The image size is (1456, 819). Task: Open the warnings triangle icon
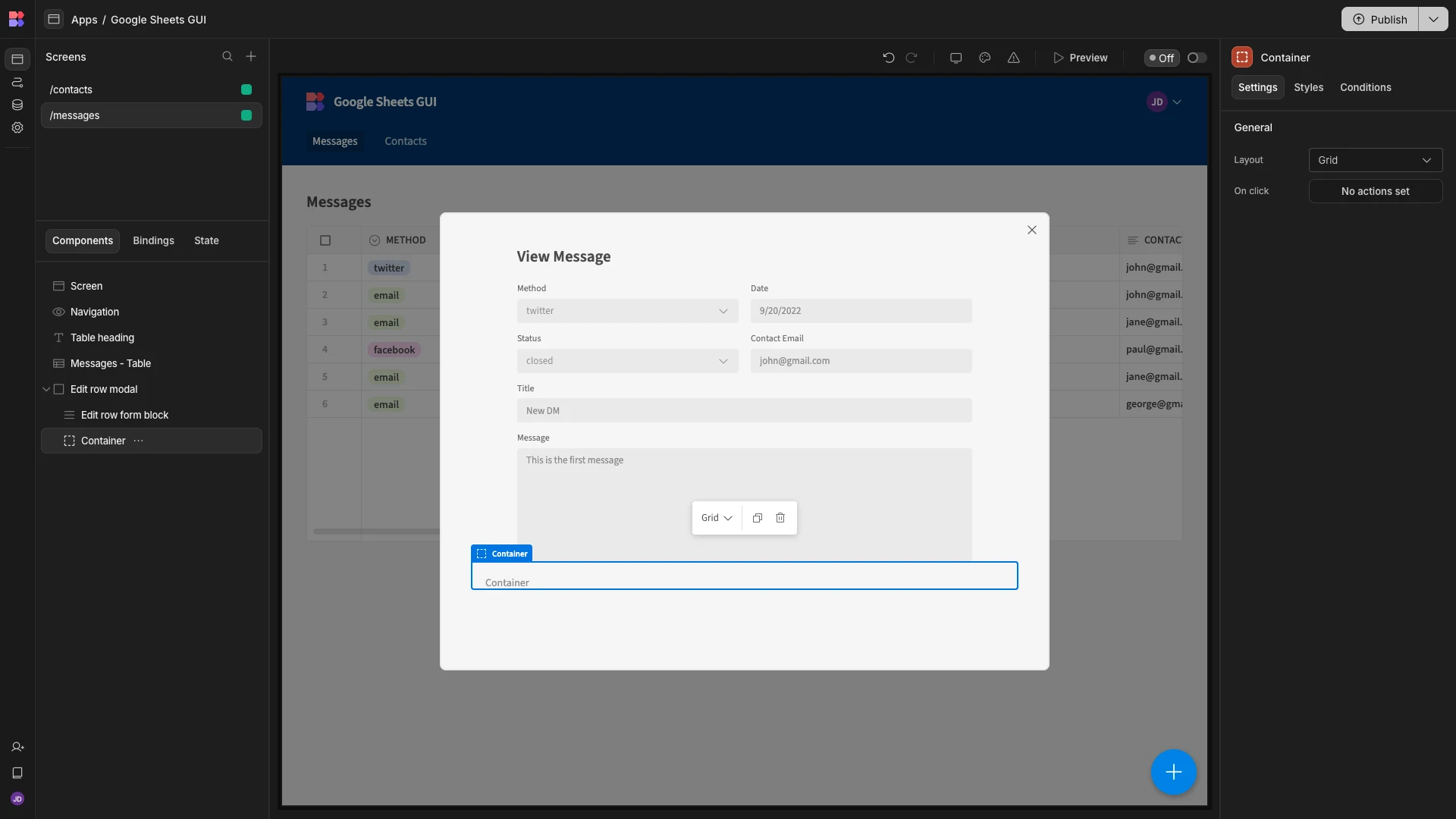pos(1013,58)
